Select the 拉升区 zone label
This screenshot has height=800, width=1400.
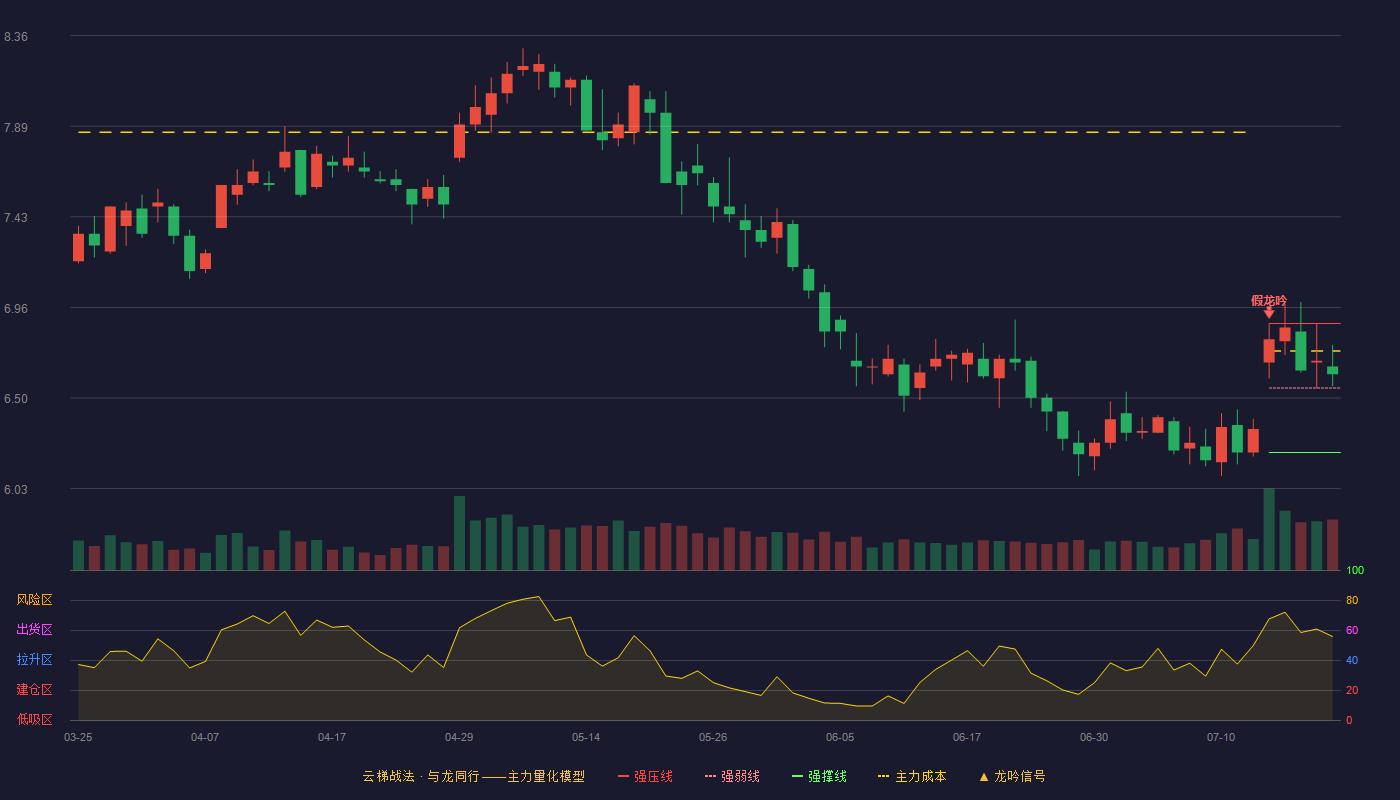35,660
